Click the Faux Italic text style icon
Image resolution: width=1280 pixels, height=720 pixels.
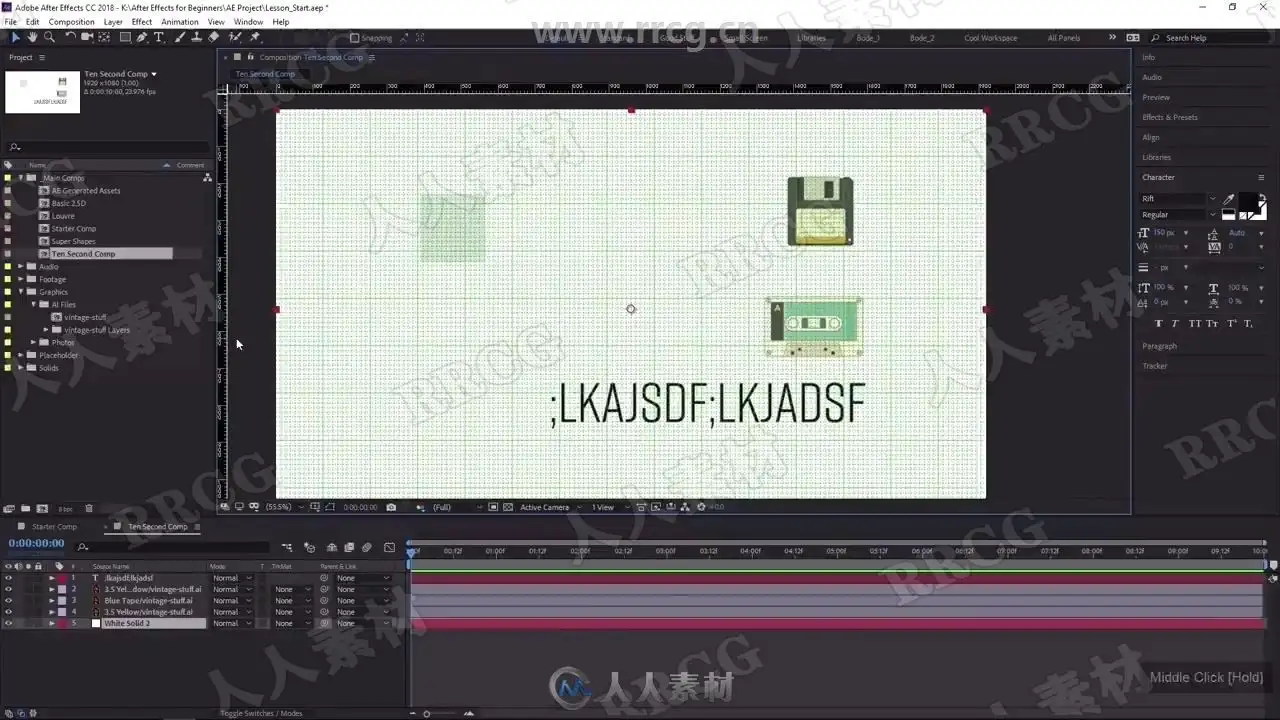(1176, 324)
